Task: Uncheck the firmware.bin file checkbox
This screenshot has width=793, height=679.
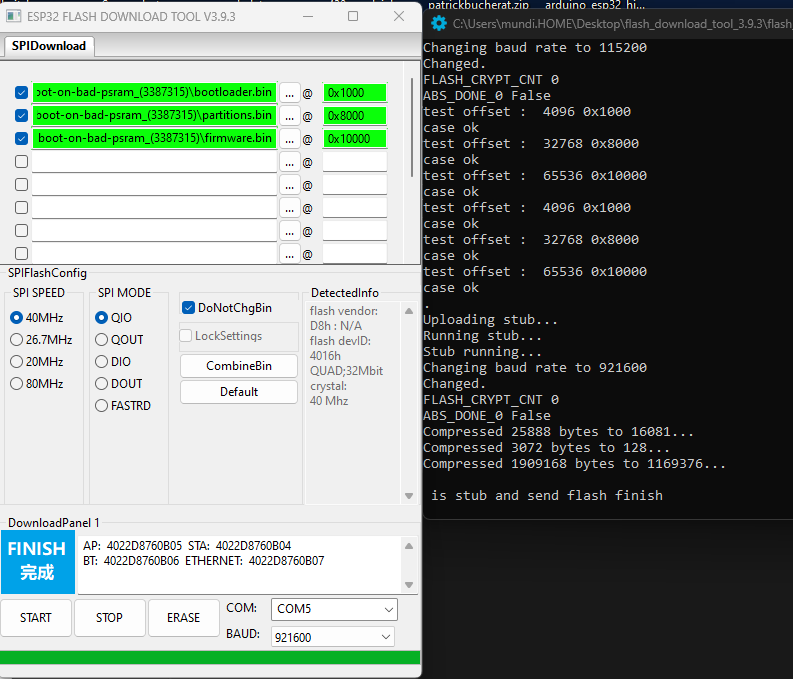Action: pos(21,139)
